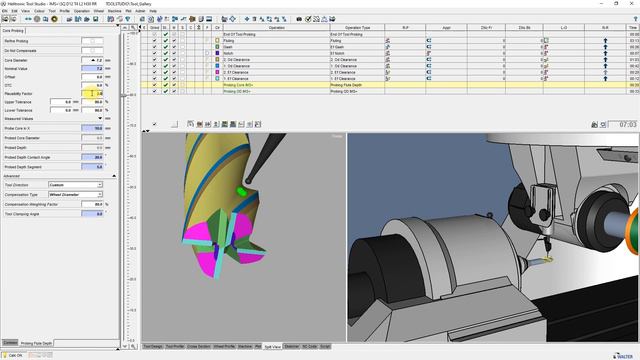This screenshot has width=640, height=360.
Task: Collapse the Advanced section
Action: [114, 176]
